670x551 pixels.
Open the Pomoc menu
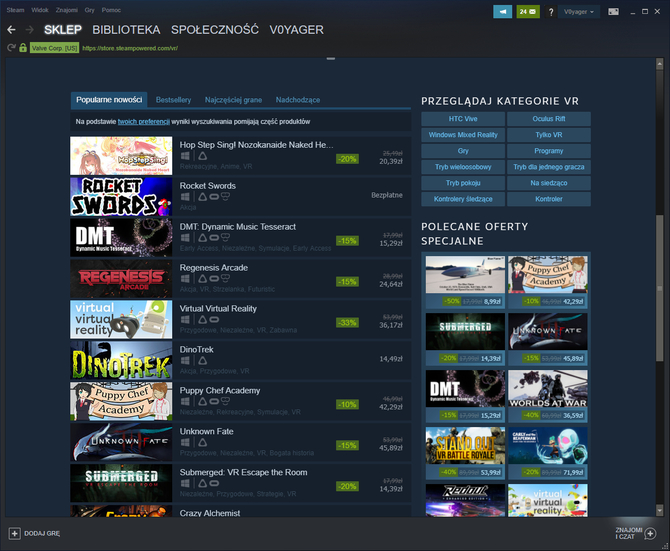tap(111, 10)
